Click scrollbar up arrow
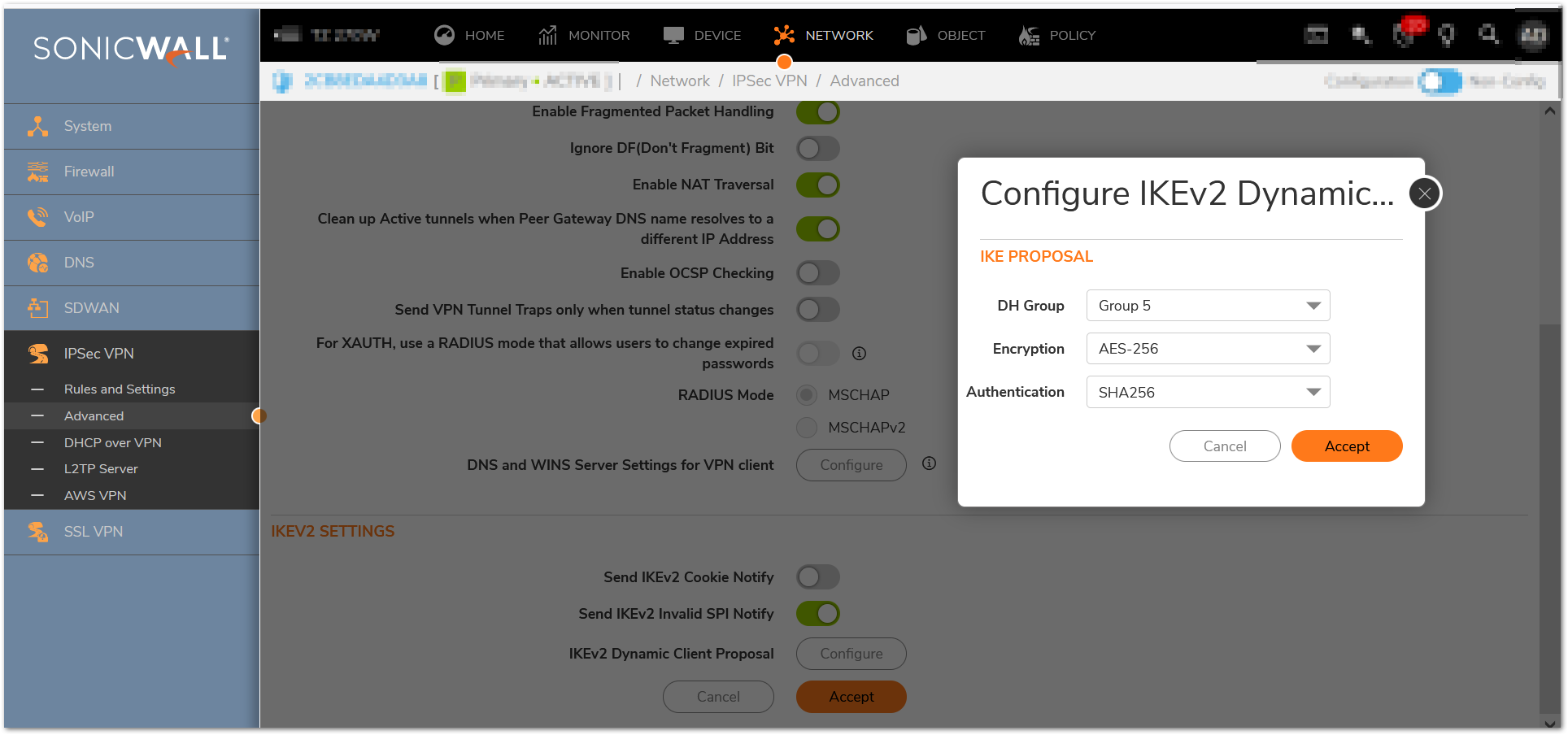Image resolution: width=1568 pixels, height=735 pixels. (1549, 111)
